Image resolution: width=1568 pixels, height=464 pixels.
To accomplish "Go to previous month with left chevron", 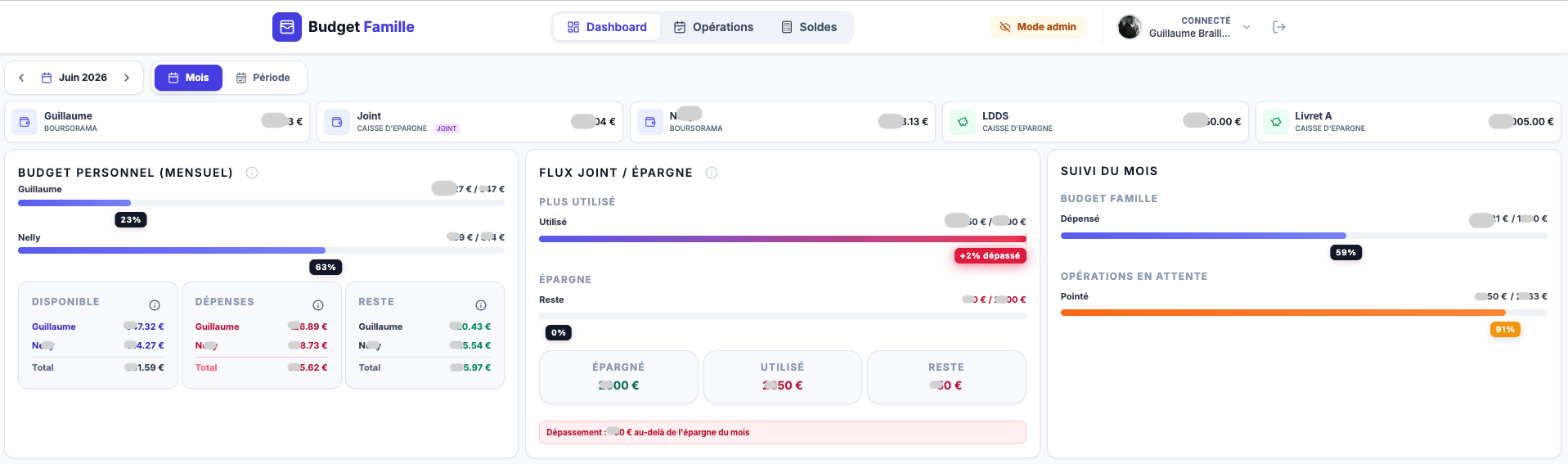I will coord(21,78).
